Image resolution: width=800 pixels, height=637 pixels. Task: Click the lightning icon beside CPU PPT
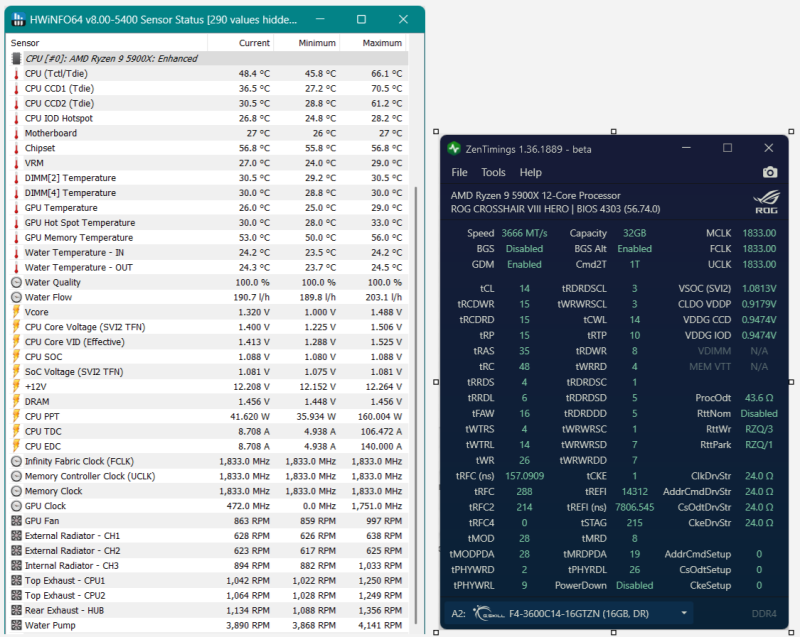point(16,417)
